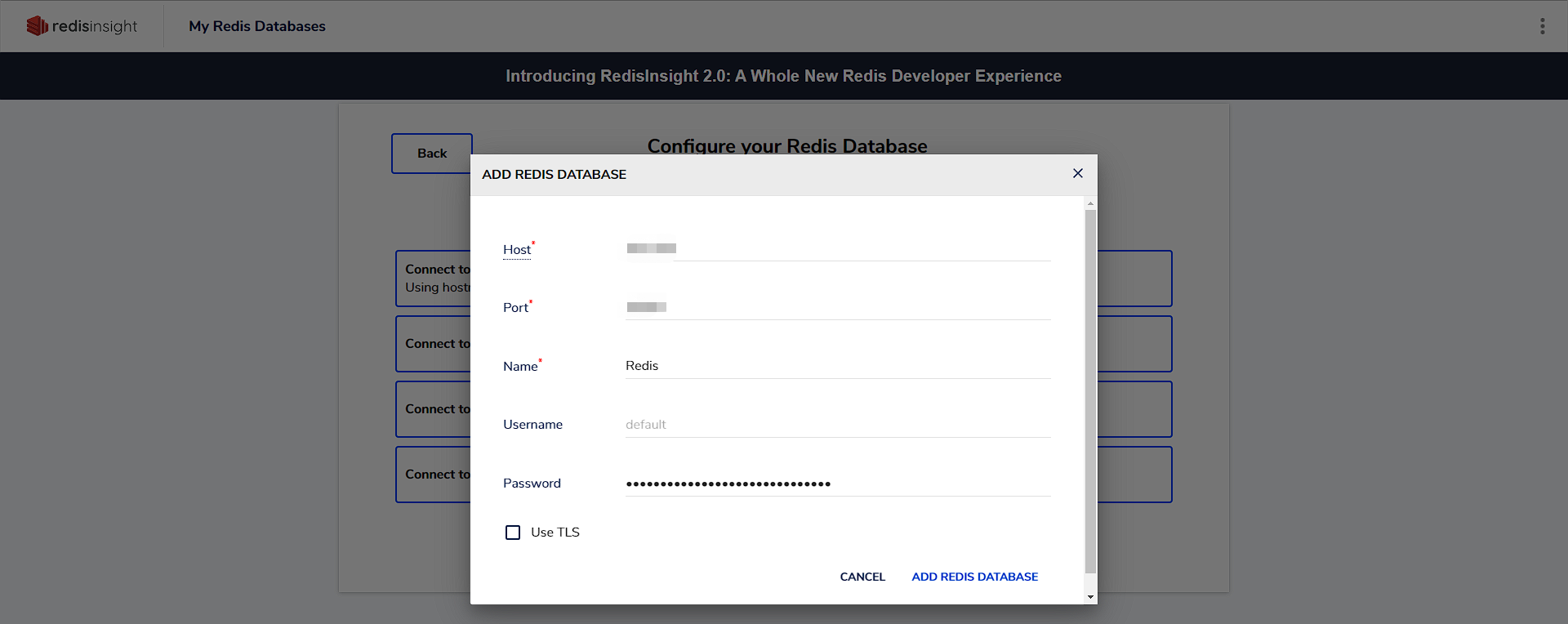The width and height of the screenshot is (1568, 624).
Task: Click the RedisInsight logo icon
Action: 37,26
